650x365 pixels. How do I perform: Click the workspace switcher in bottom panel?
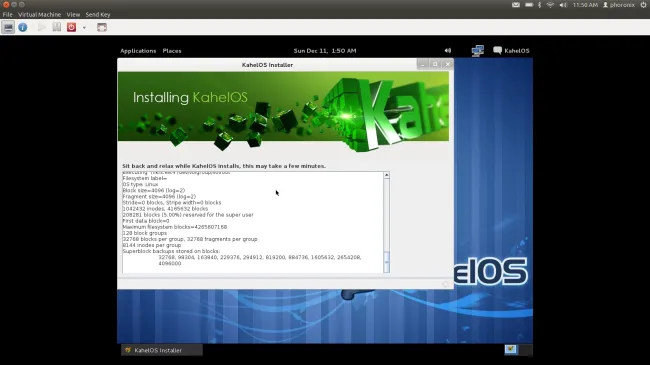click(518, 350)
